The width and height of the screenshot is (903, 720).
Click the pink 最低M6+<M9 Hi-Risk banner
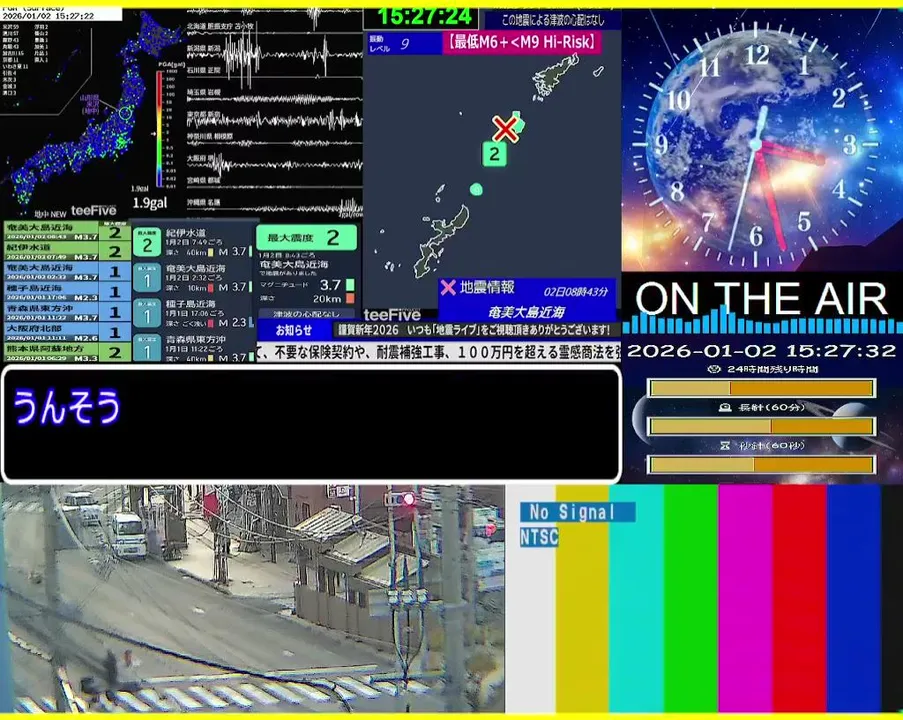coord(522,42)
